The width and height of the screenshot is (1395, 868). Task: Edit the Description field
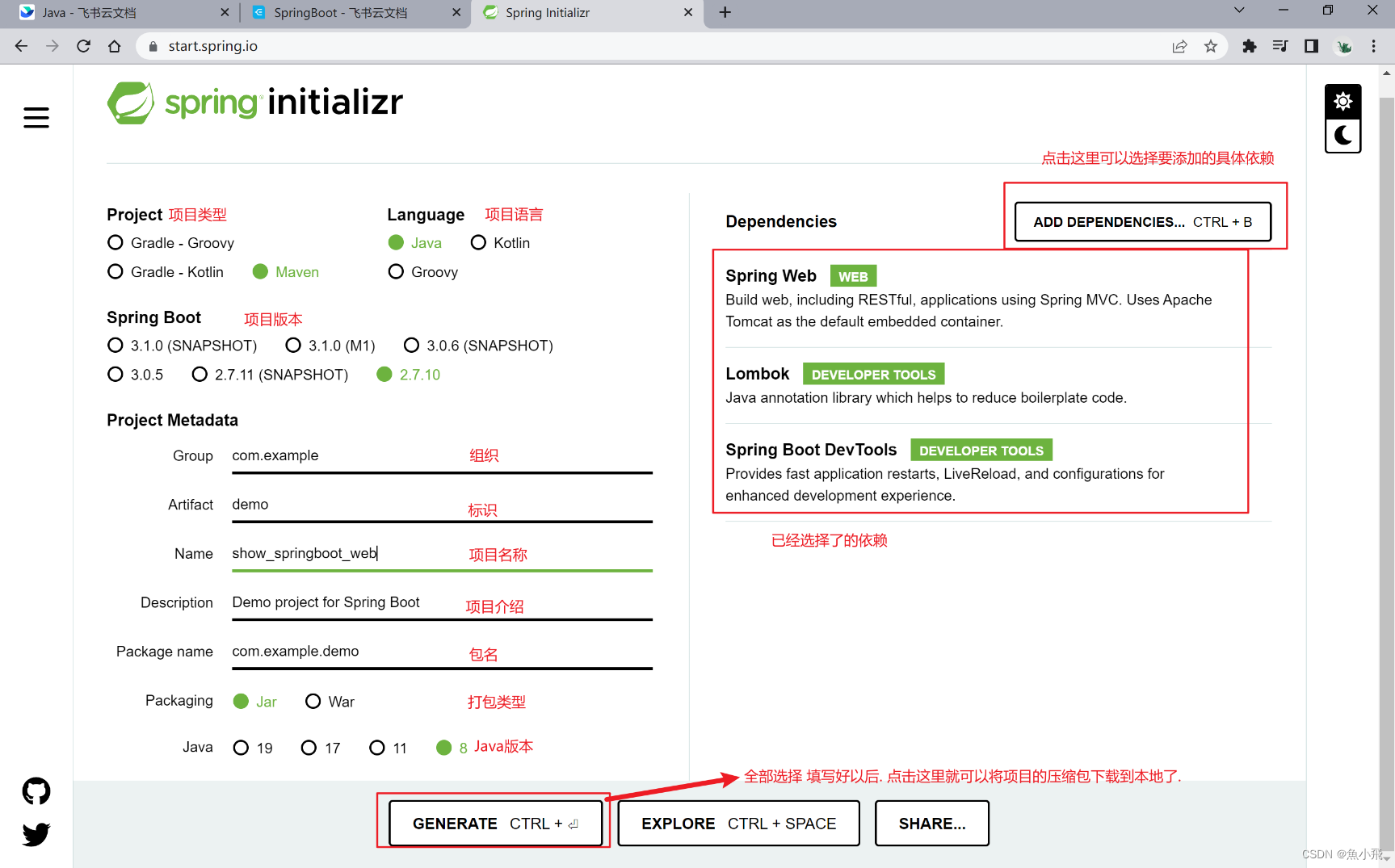(442, 604)
